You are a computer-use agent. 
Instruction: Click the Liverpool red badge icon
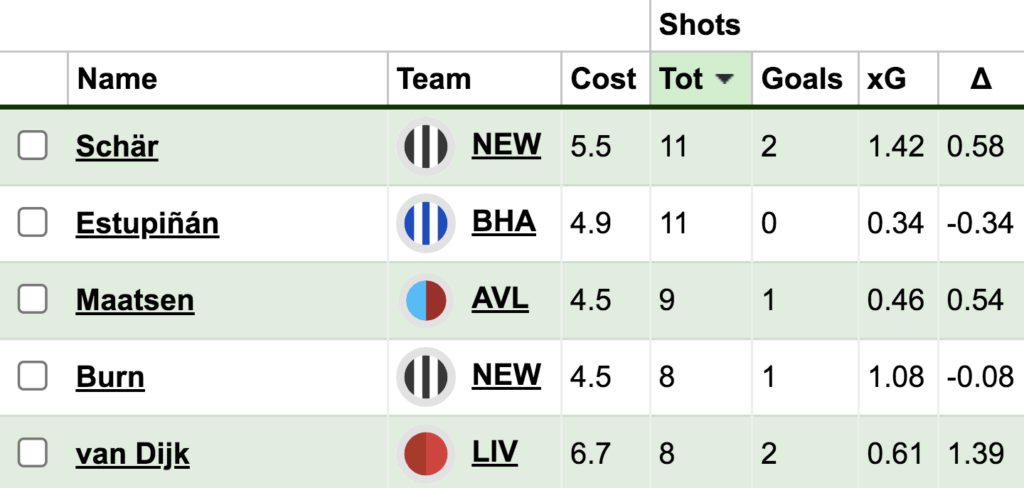[x=427, y=453]
